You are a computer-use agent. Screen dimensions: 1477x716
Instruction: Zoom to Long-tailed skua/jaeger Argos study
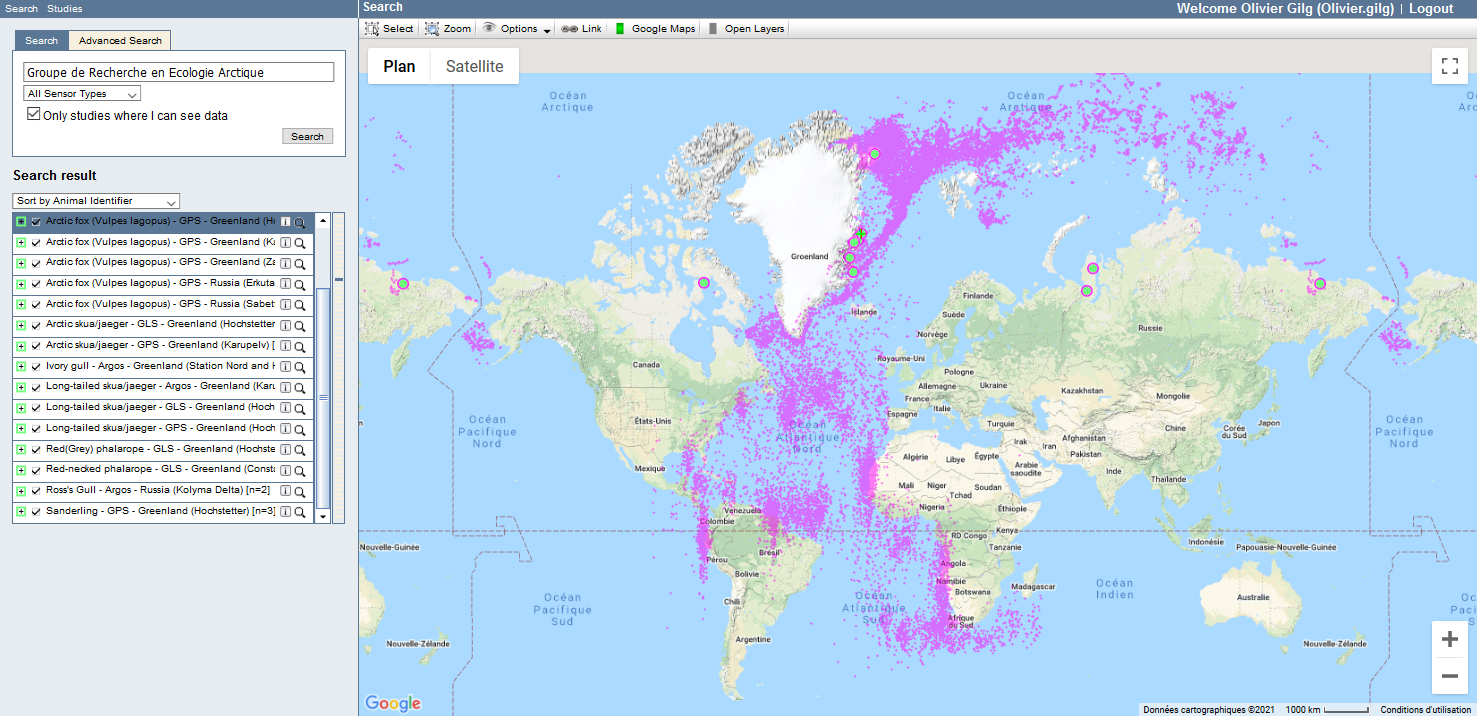coord(299,388)
